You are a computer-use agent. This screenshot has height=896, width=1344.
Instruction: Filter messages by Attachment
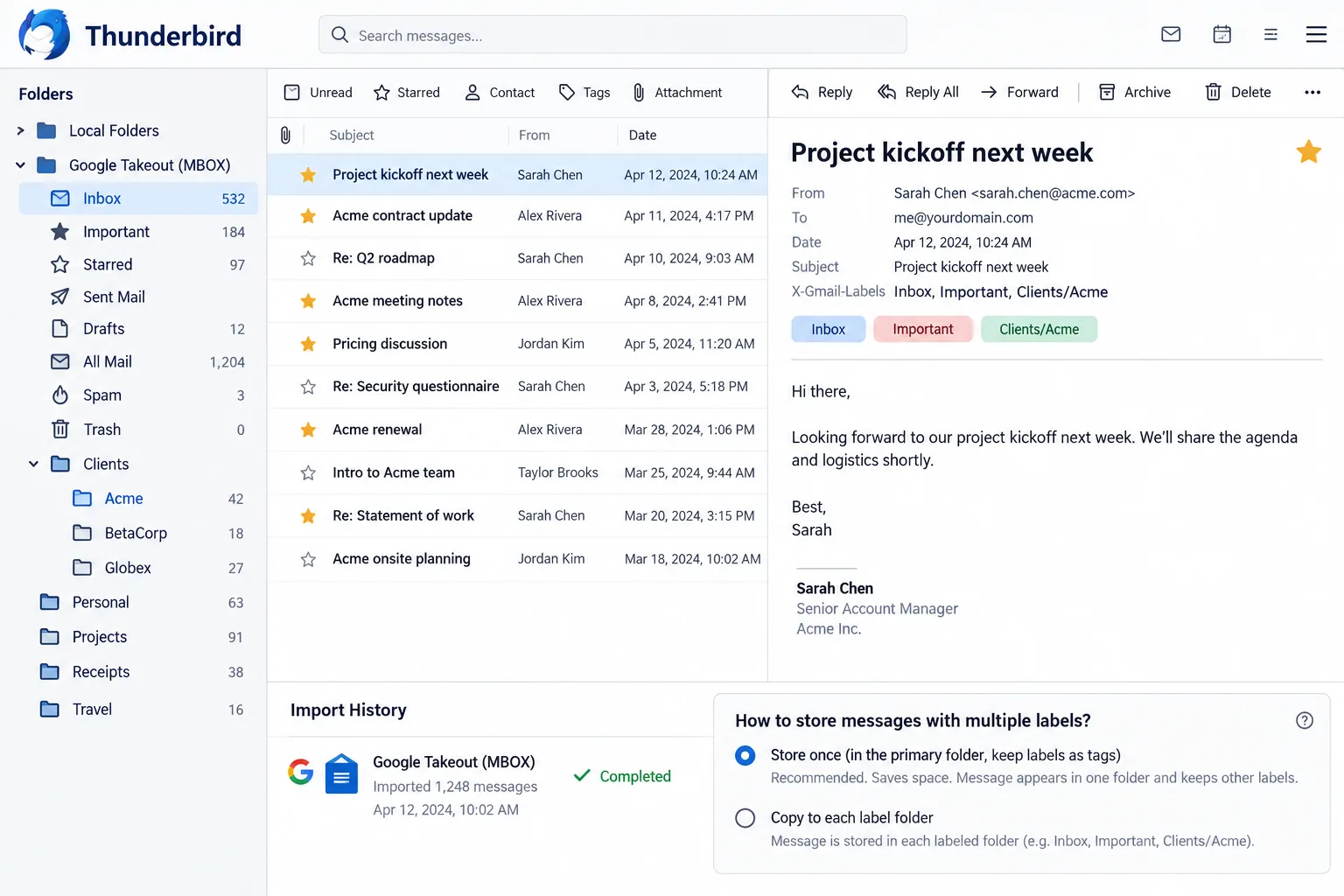(677, 93)
